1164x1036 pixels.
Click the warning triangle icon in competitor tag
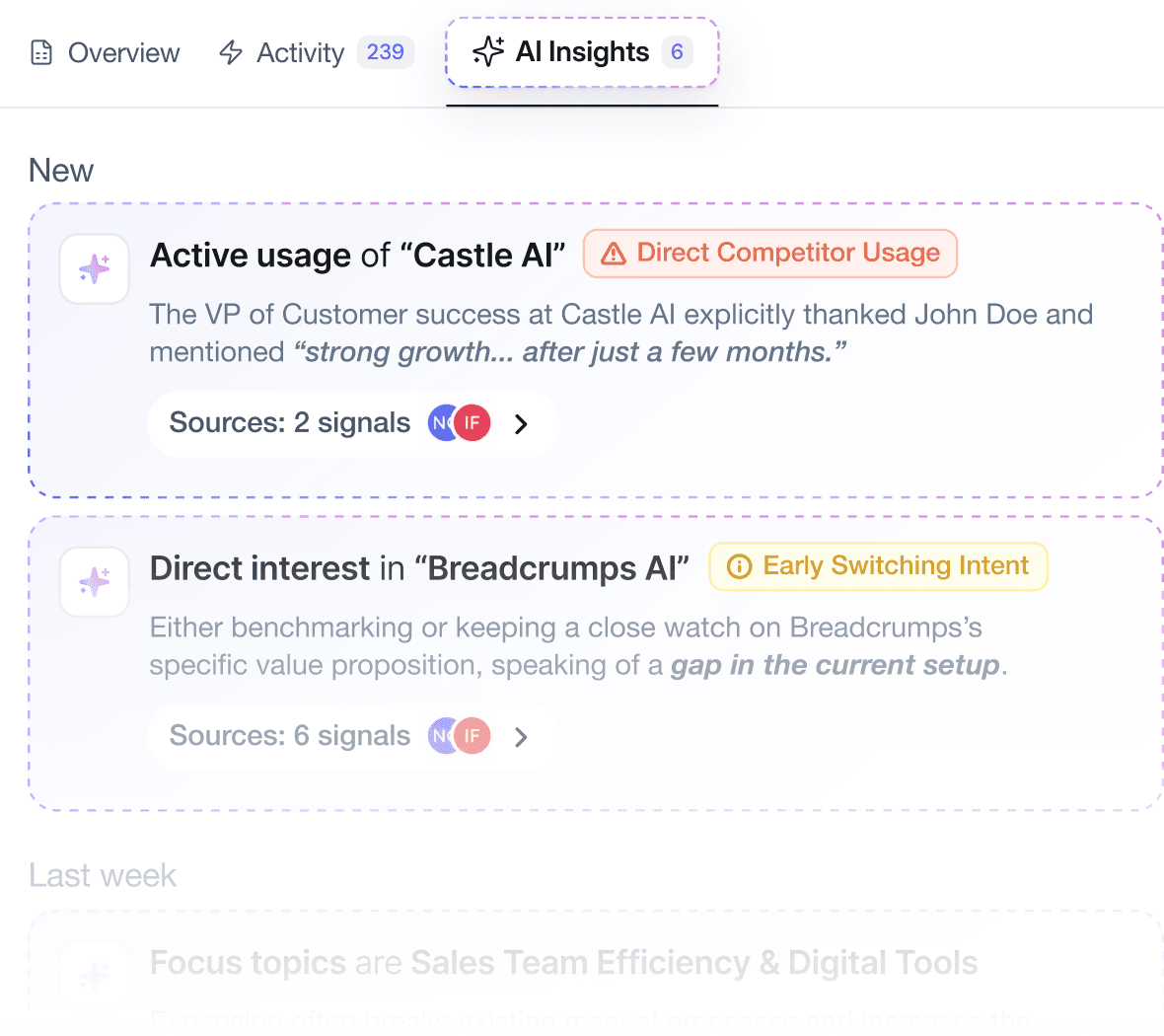(x=614, y=255)
